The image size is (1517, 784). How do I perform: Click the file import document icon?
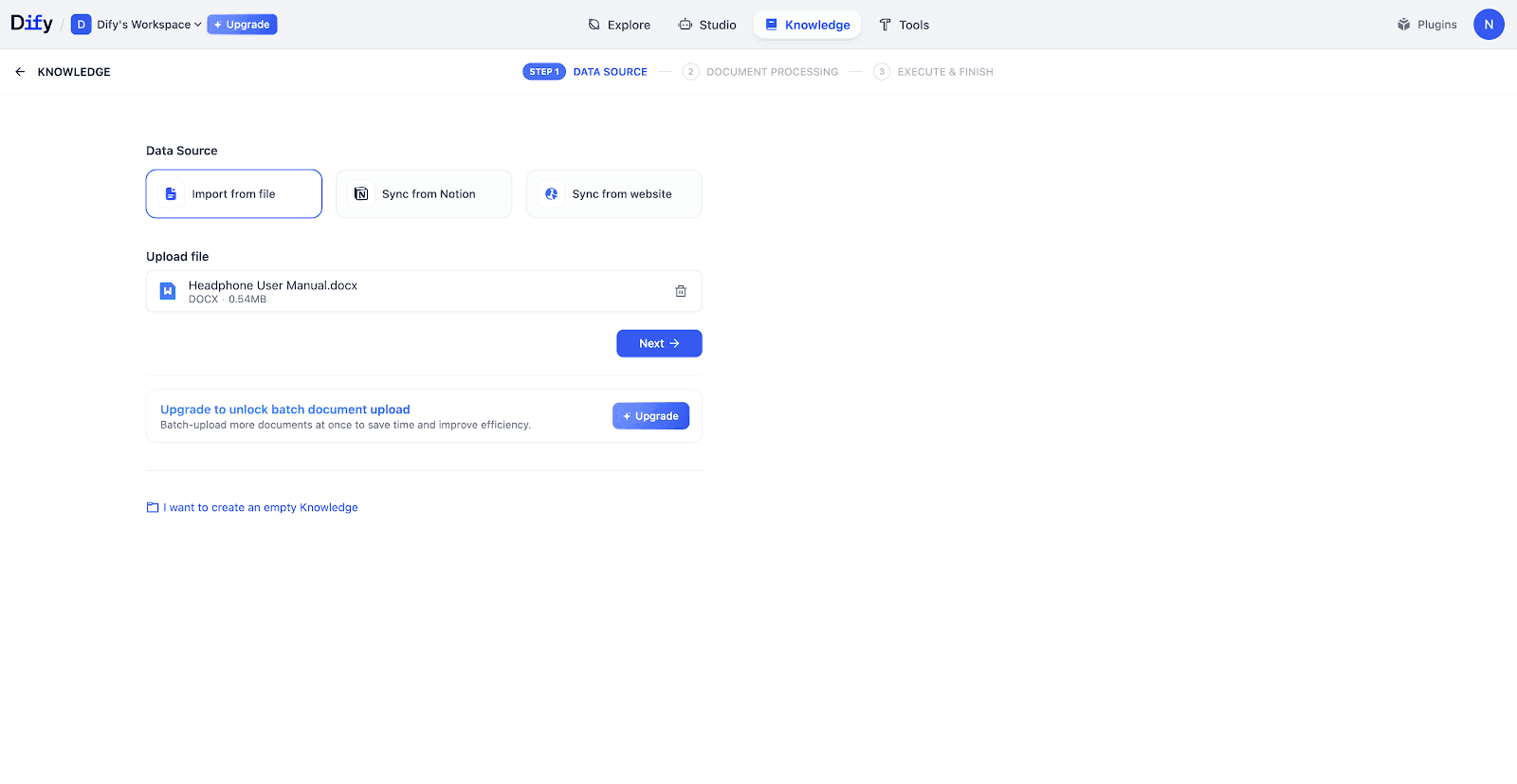171,194
